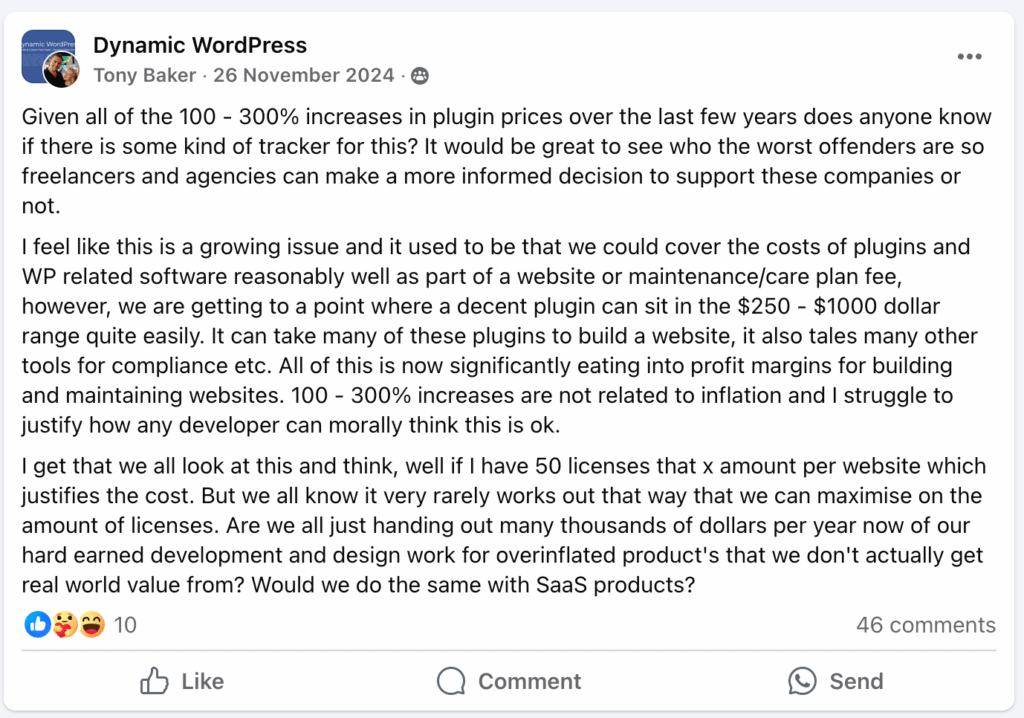Image resolution: width=1024 pixels, height=718 pixels.
Task: Click the Like thumbs-up icon in action bar
Action: tap(155, 681)
